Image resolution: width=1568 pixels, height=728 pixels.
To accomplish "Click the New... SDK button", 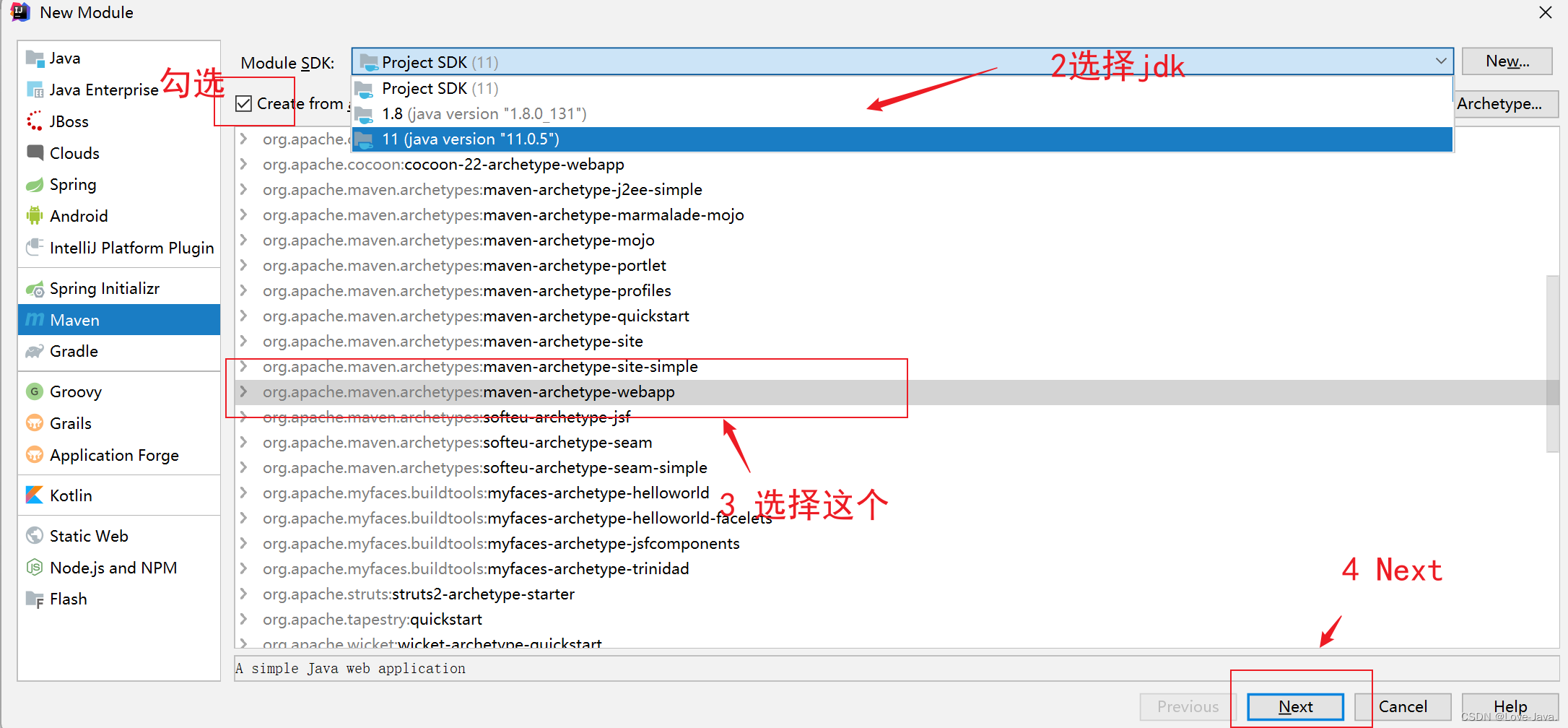I will [x=1507, y=61].
